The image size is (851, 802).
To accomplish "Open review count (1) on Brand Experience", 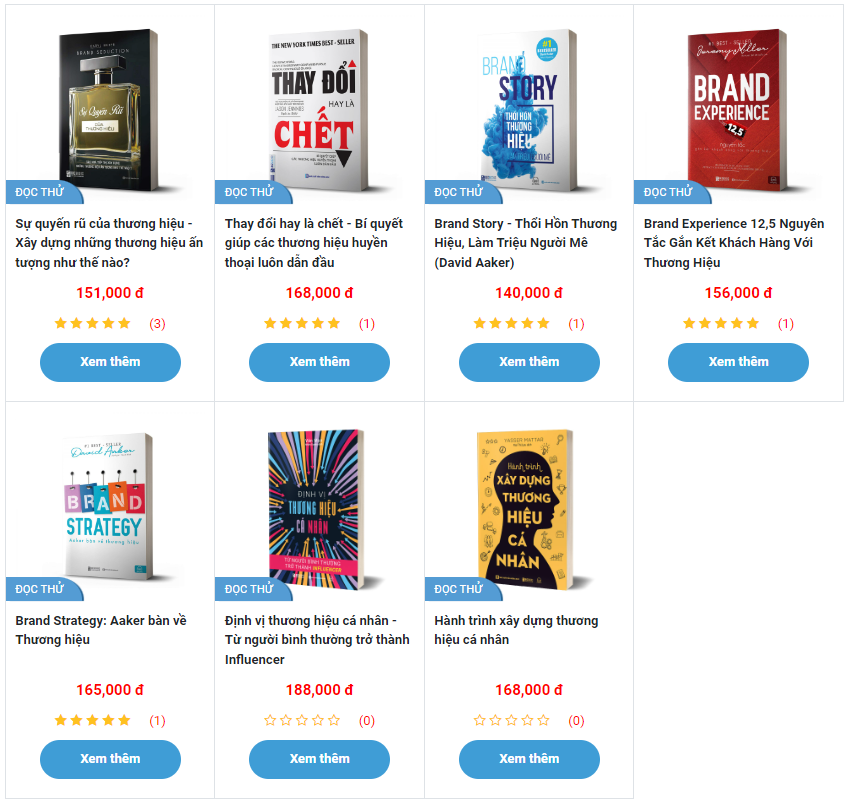I will coord(782,322).
